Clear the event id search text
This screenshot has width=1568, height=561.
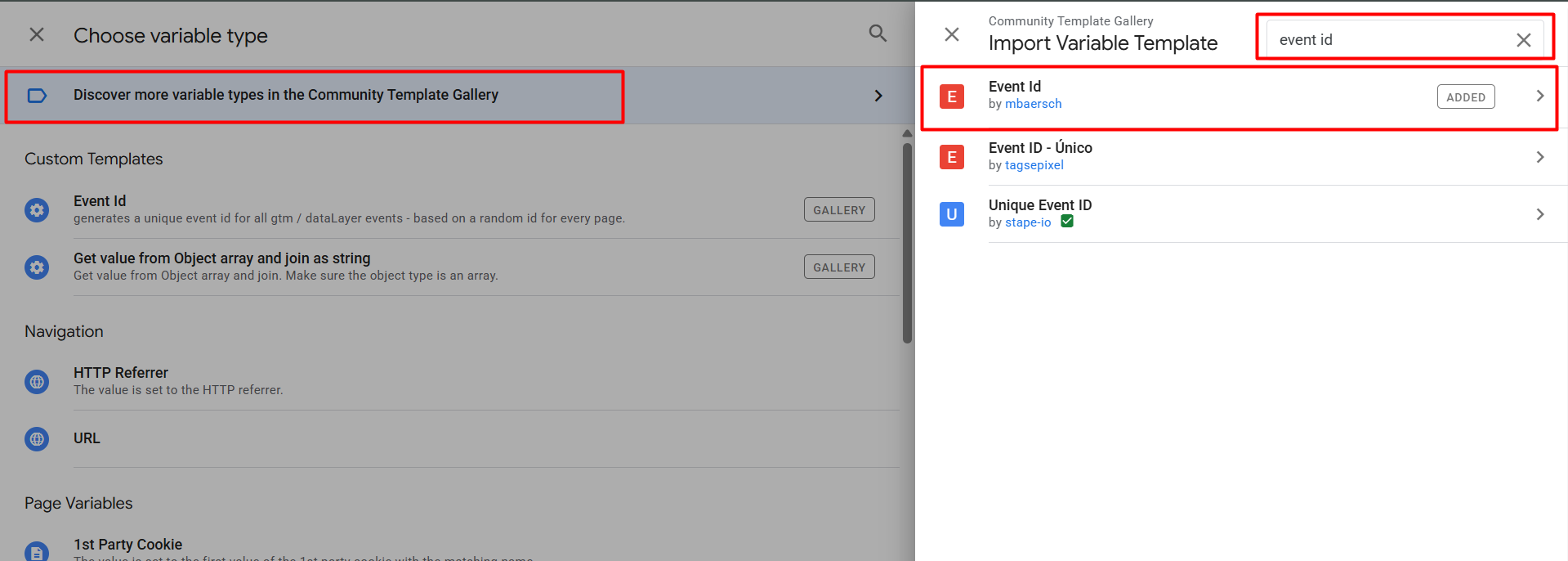pos(1523,40)
